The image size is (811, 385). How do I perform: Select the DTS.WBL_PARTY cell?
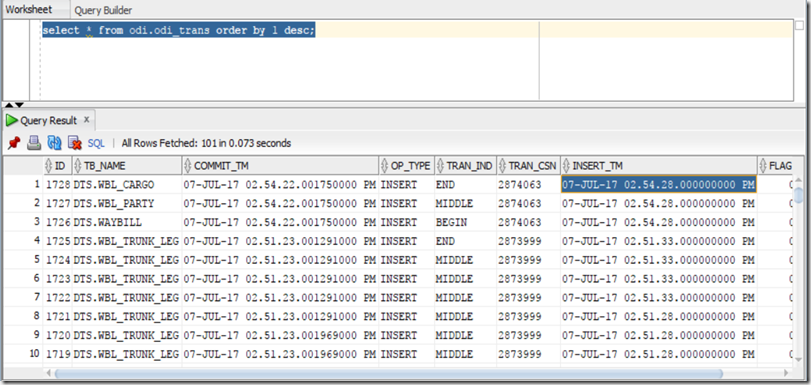[x=127, y=203]
